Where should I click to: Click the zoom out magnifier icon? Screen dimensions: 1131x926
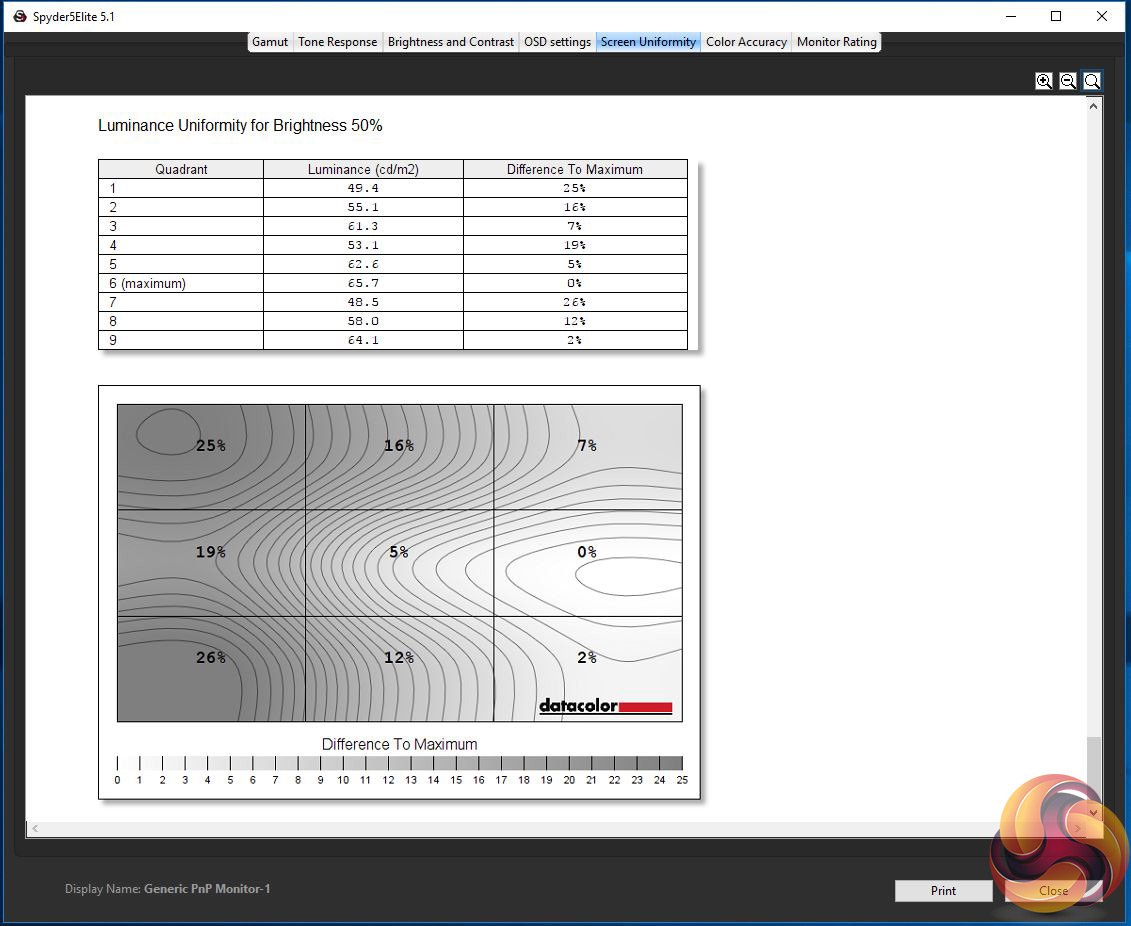click(x=1068, y=81)
